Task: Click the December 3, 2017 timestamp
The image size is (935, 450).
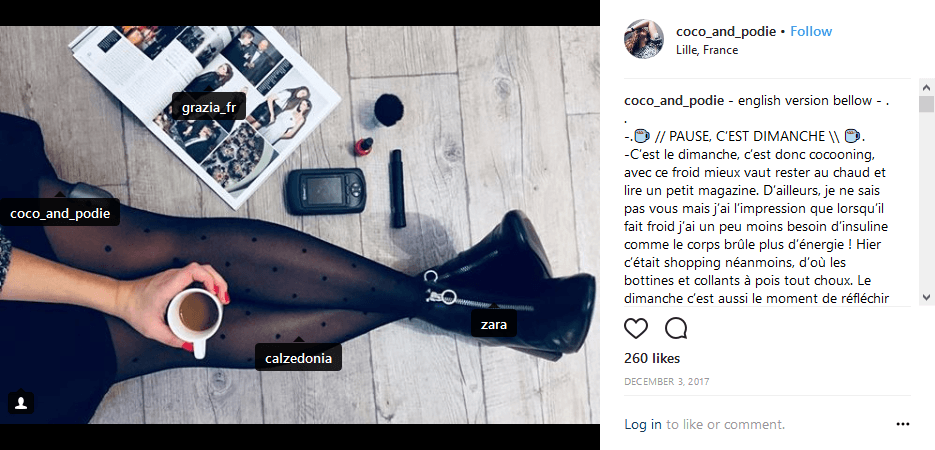Action: pos(667,381)
